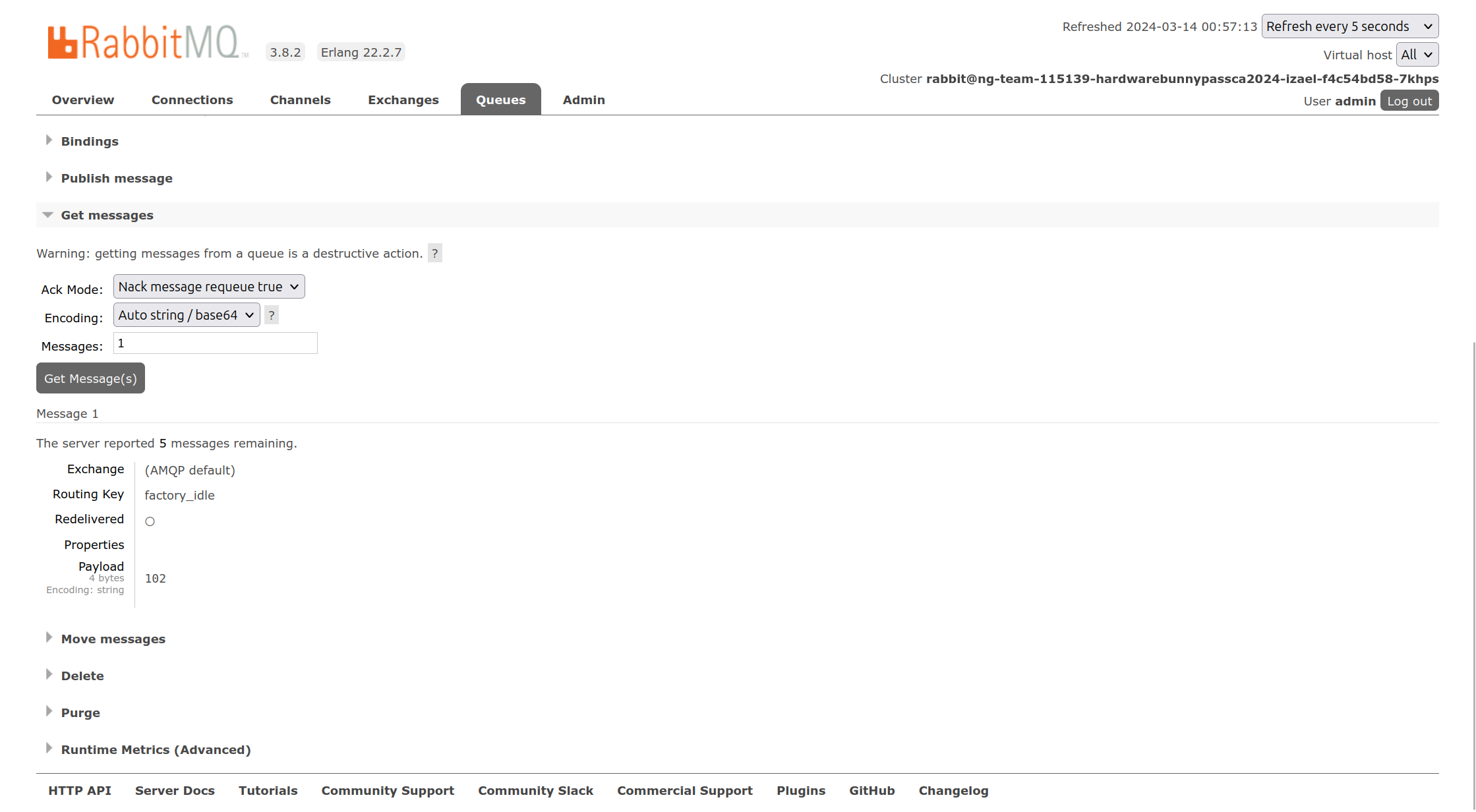The image size is (1476, 812).
Task: Expand the Purge section
Action: tap(80, 712)
